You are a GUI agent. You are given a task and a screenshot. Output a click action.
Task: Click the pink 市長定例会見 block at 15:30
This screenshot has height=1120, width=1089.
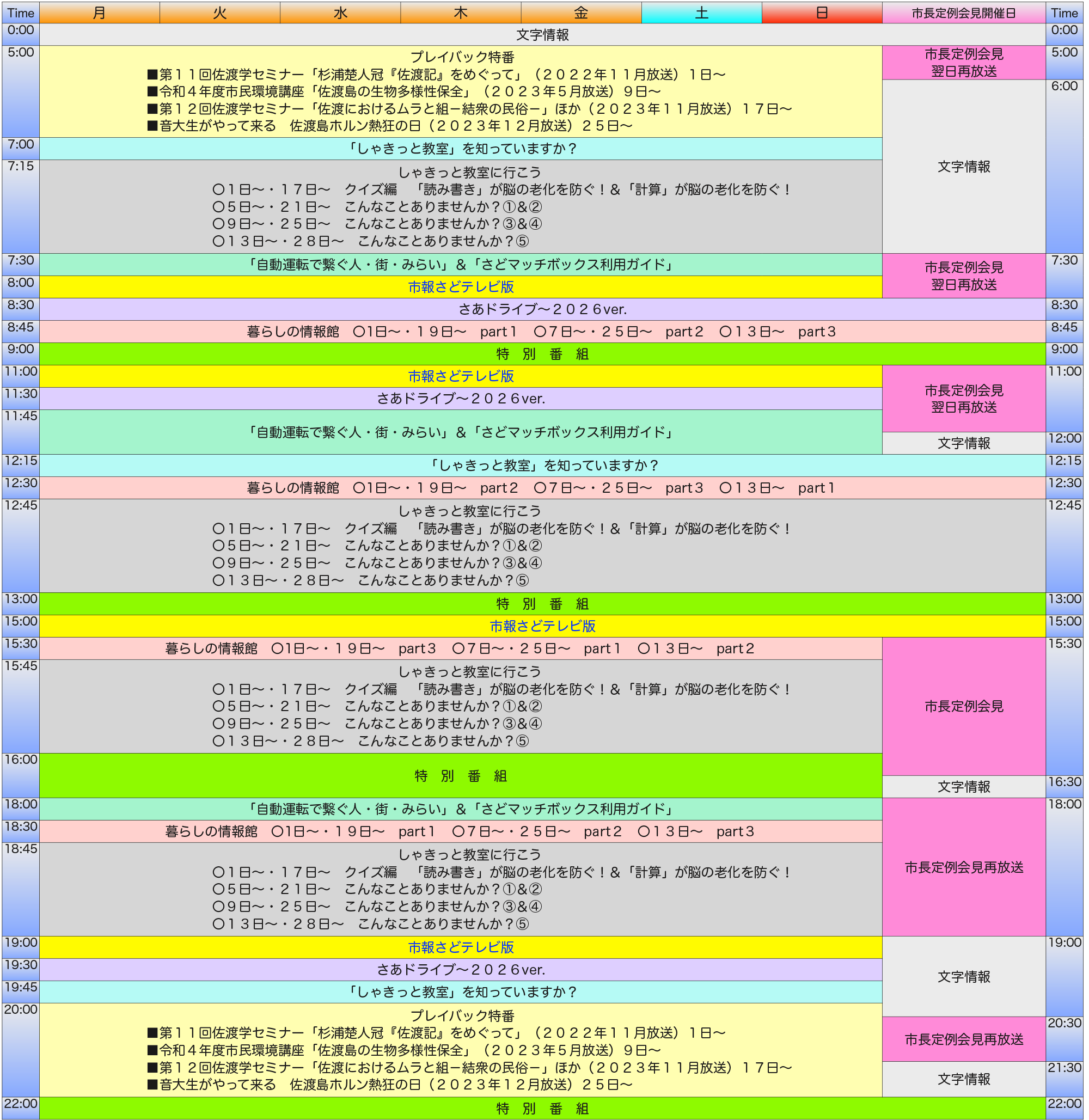click(x=964, y=706)
